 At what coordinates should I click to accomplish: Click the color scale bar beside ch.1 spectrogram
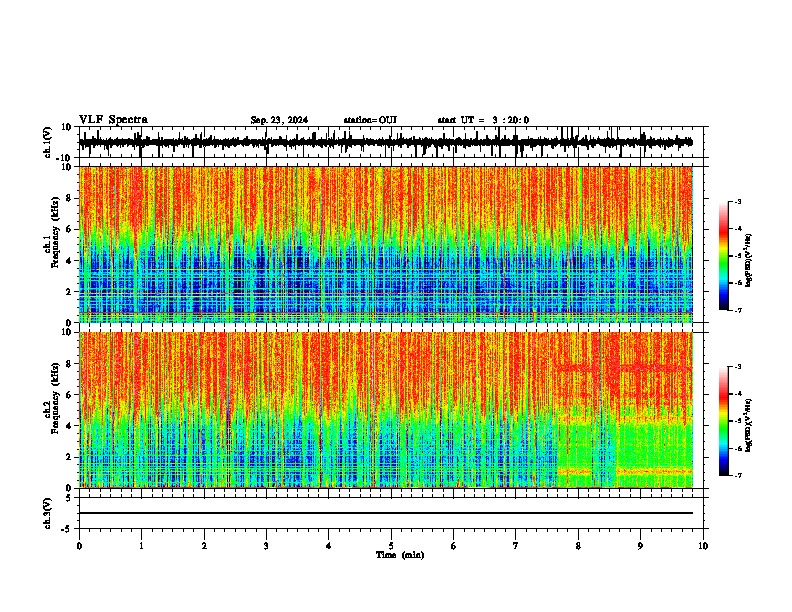723,256
